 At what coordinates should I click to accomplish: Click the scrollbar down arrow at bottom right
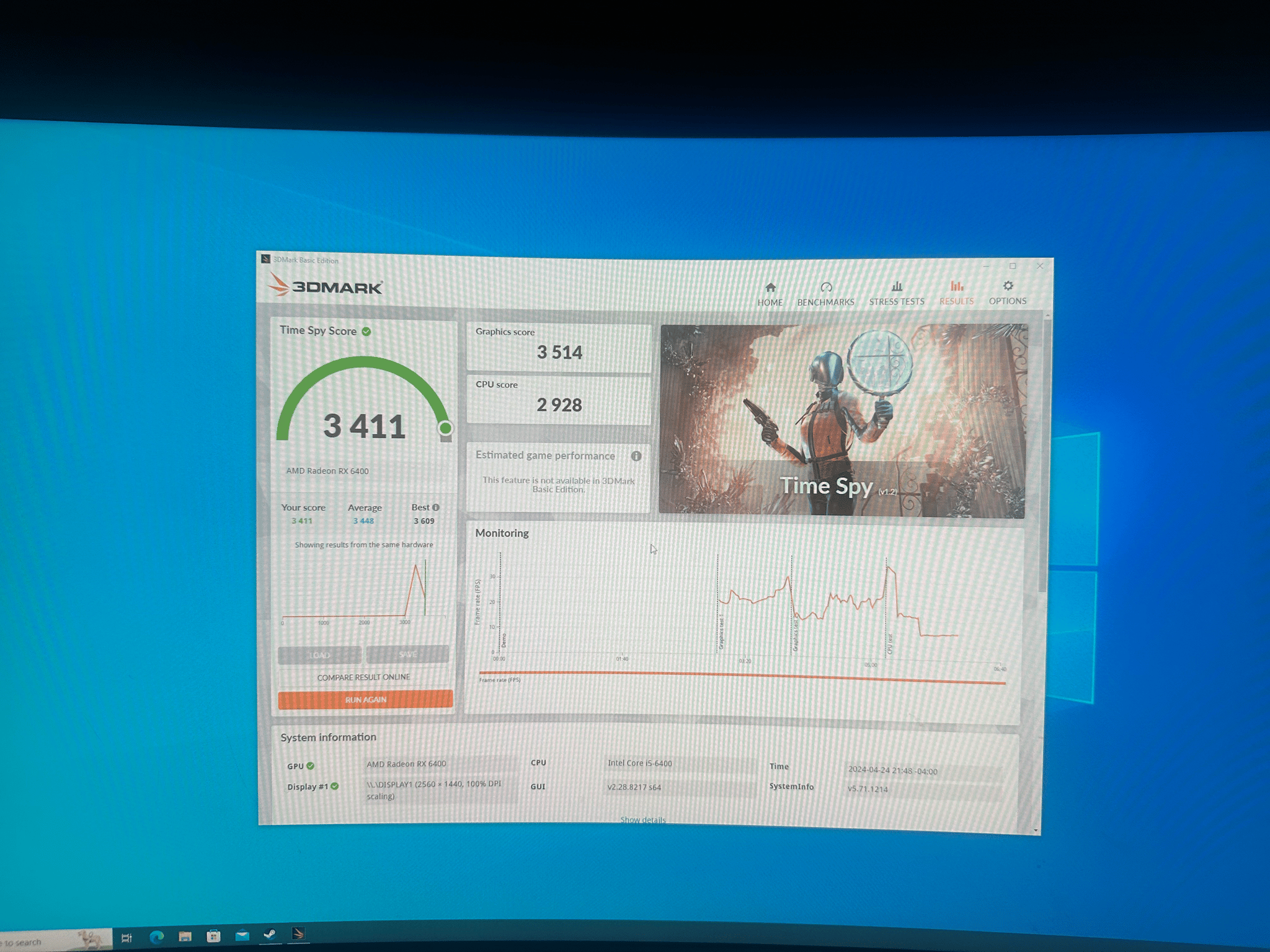(1036, 831)
